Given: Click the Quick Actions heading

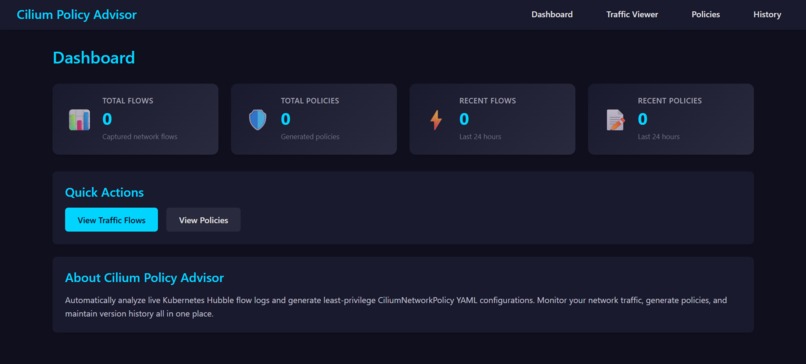Looking at the screenshot, I should [104, 193].
